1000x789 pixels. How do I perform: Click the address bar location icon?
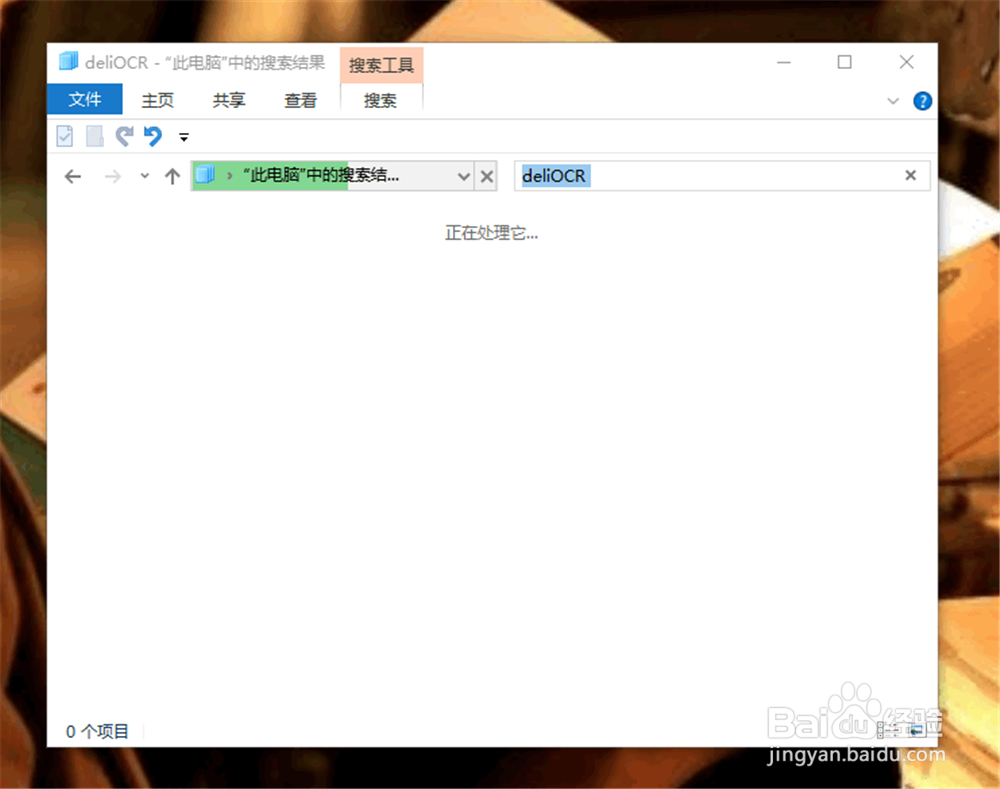[205, 175]
